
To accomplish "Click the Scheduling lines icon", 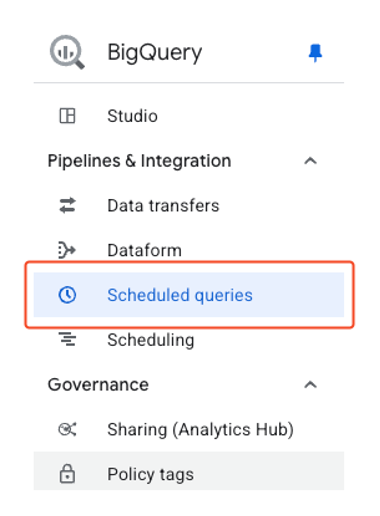I will pos(67,339).
